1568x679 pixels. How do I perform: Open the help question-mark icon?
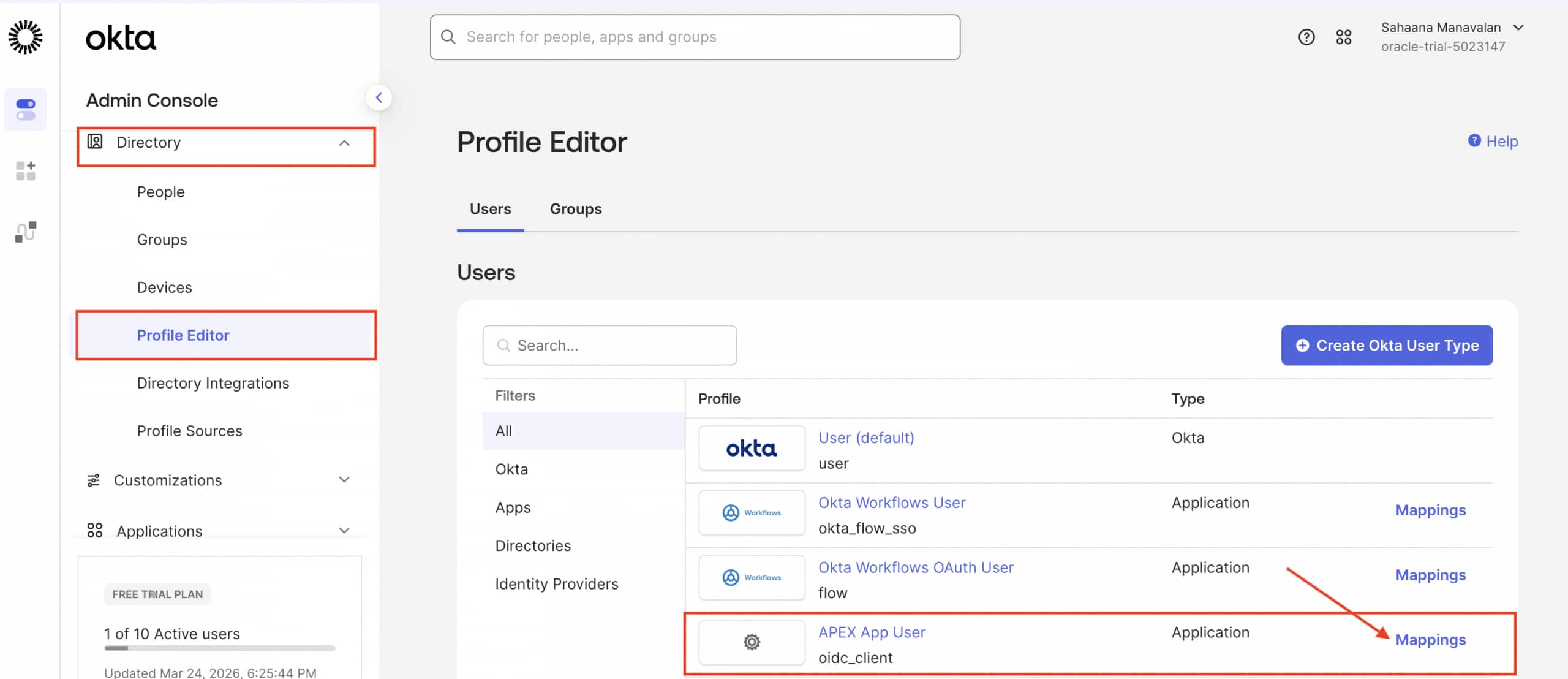(x=1306, y=37)
